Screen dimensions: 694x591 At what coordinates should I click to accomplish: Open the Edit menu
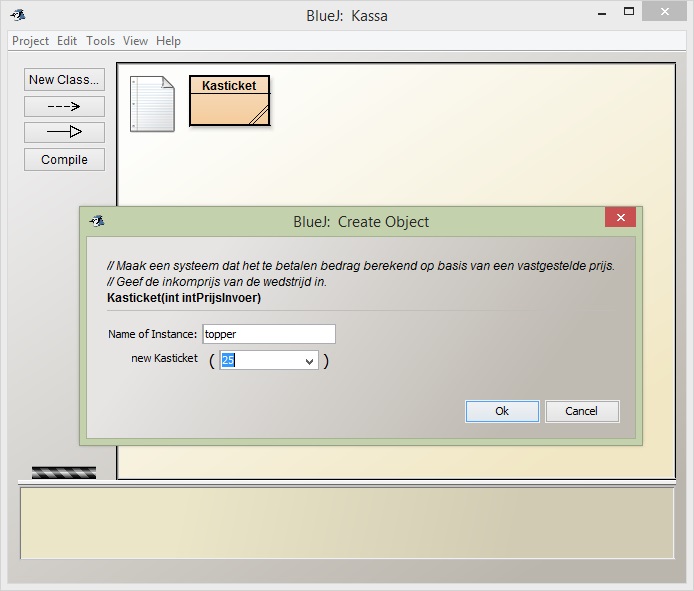click(x=67, y=41)
